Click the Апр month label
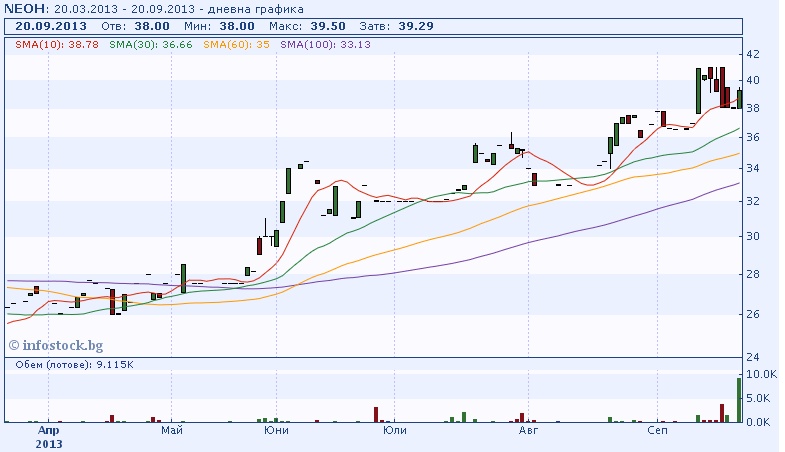The width and height of the screenshot is (785, 452). tap(49, 430)
